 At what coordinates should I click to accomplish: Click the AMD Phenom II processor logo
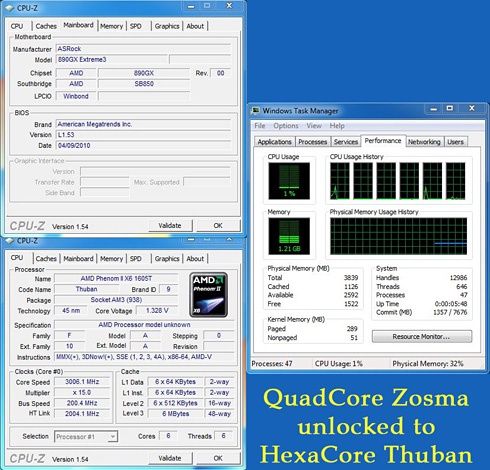coord(208,295)
